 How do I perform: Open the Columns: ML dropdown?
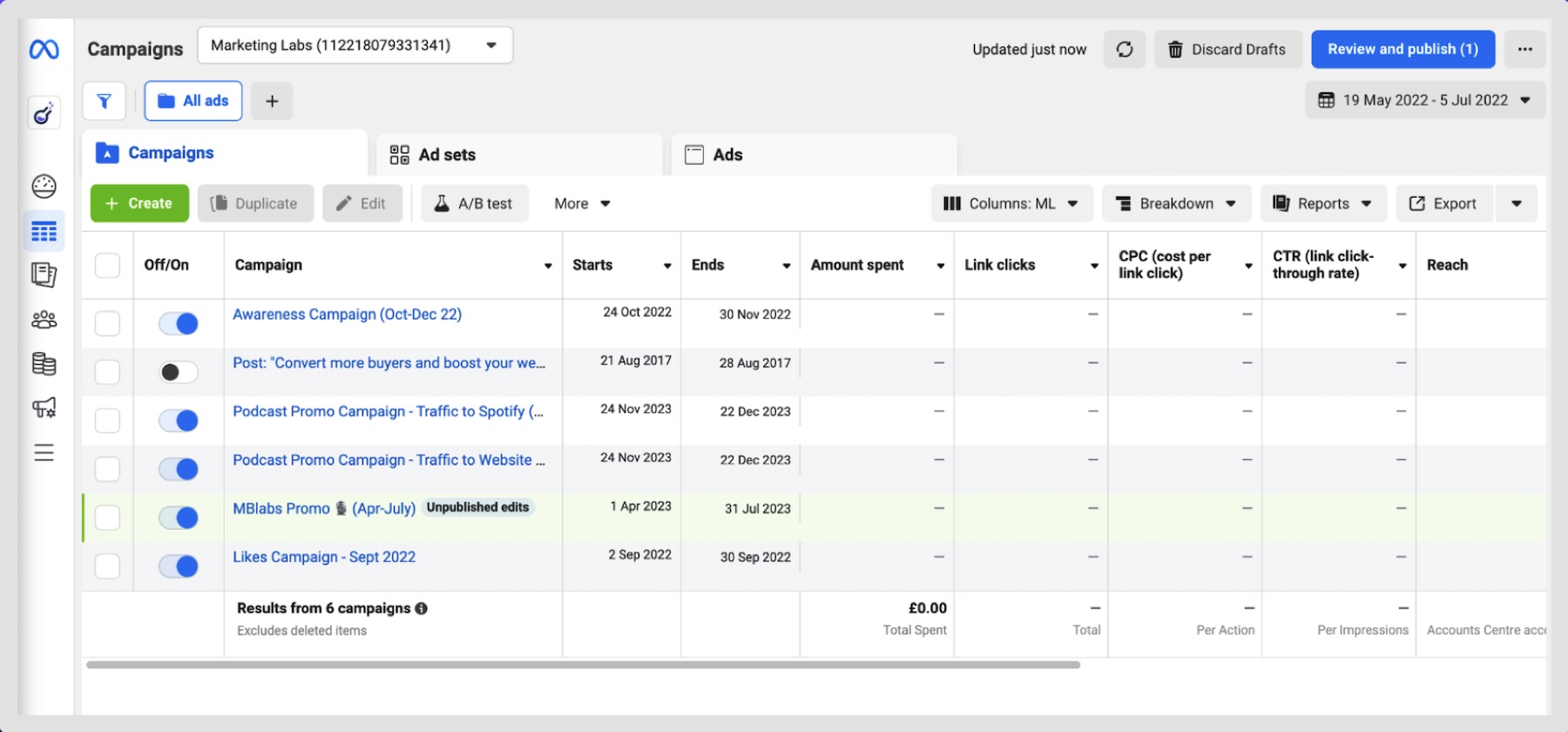(1011, 203)
